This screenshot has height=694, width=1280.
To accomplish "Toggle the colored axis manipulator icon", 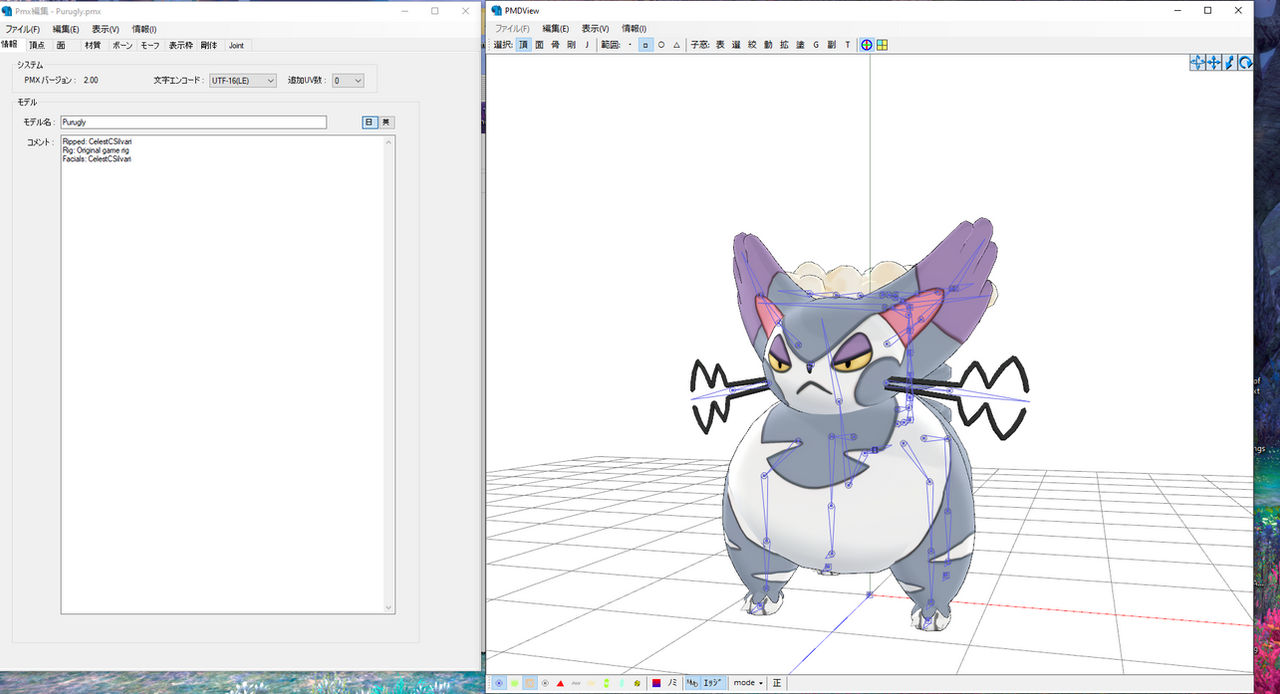I will coord(867,45).
